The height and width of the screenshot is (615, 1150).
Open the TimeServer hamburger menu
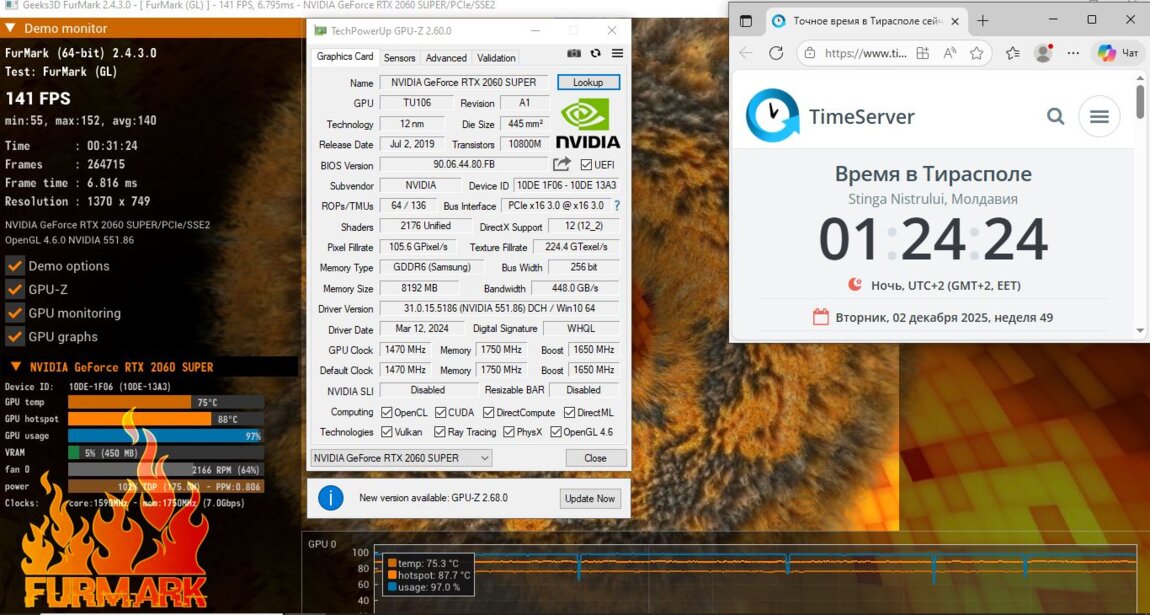[x=1099, y=117]
